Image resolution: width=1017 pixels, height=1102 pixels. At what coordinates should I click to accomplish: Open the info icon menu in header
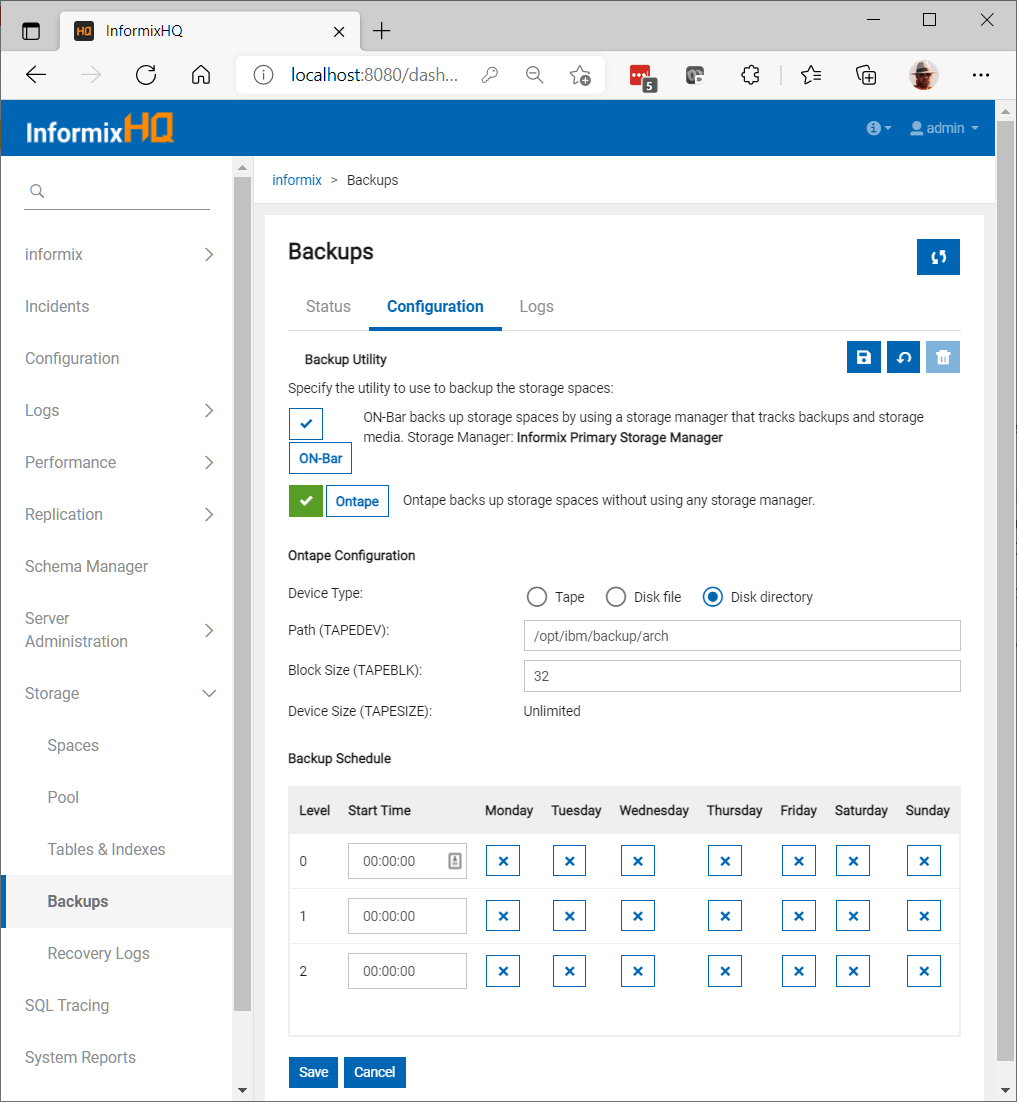tap(878, 128)
